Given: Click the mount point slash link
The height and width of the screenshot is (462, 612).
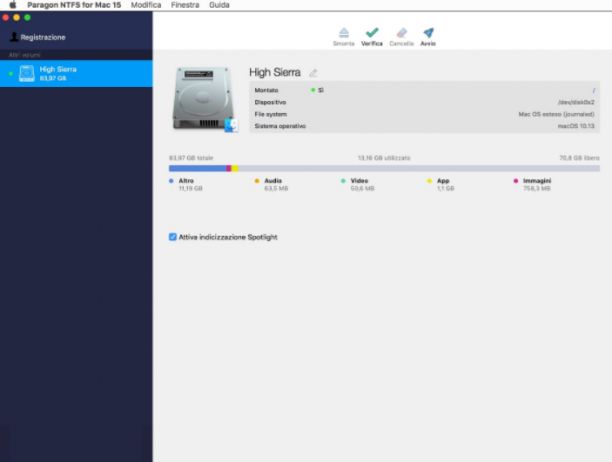Looking at the screenshot, I should point(593,90).
